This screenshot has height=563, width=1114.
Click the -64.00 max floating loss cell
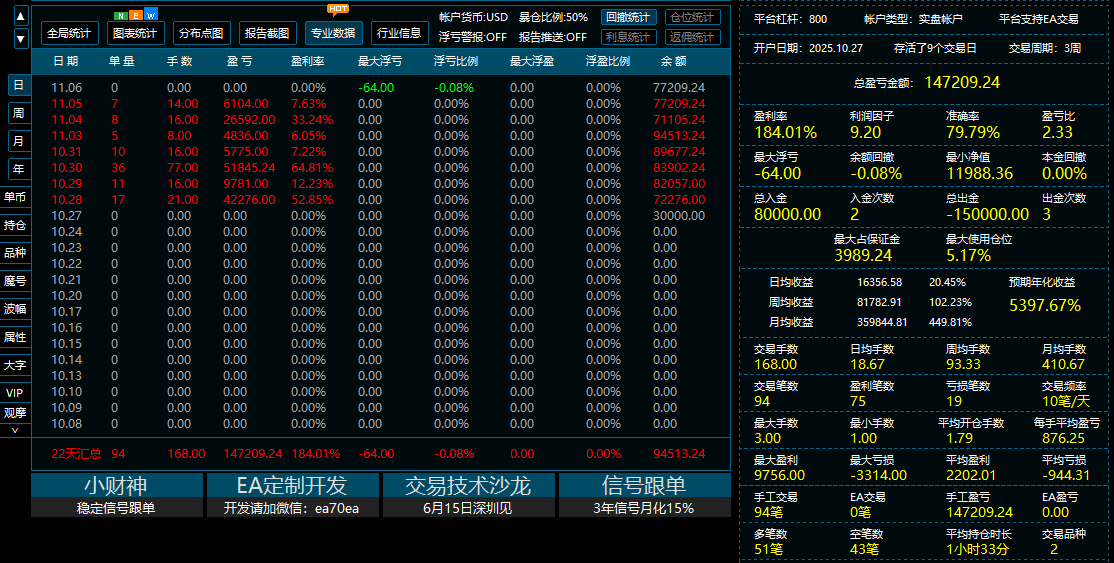[x=376, y=88]
